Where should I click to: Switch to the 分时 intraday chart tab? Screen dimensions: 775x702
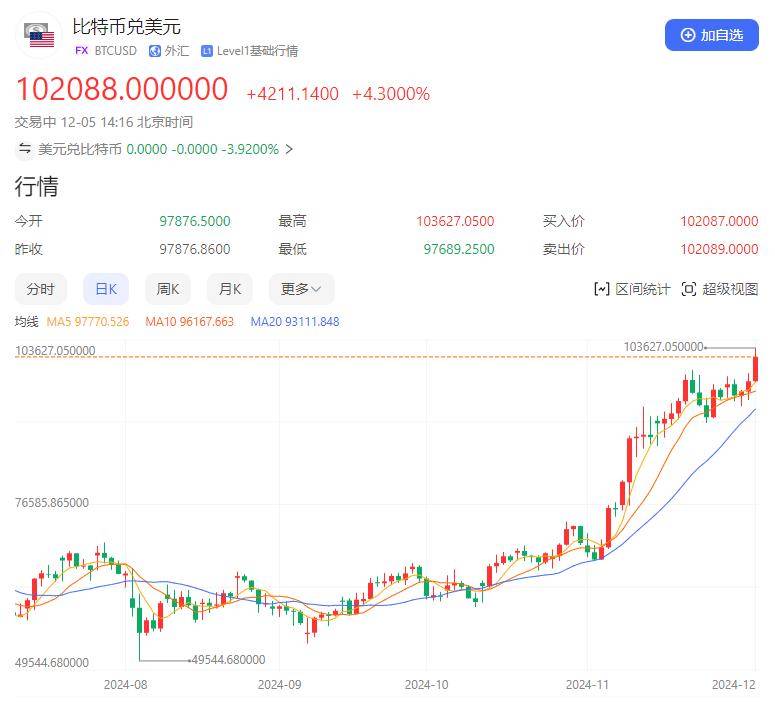41,289
